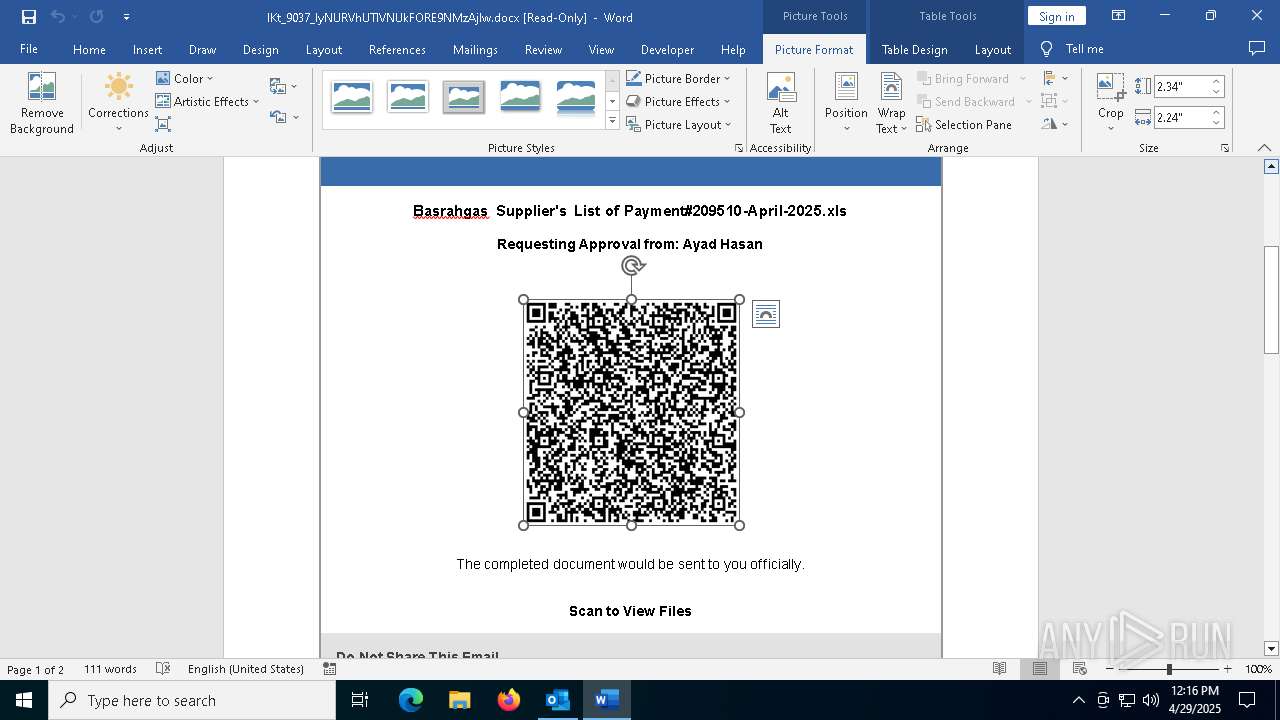The width and height of the screenshot is (1280, 720).
Task: Open the Size dialog launcher
Action: click(x=1224, y=148)
